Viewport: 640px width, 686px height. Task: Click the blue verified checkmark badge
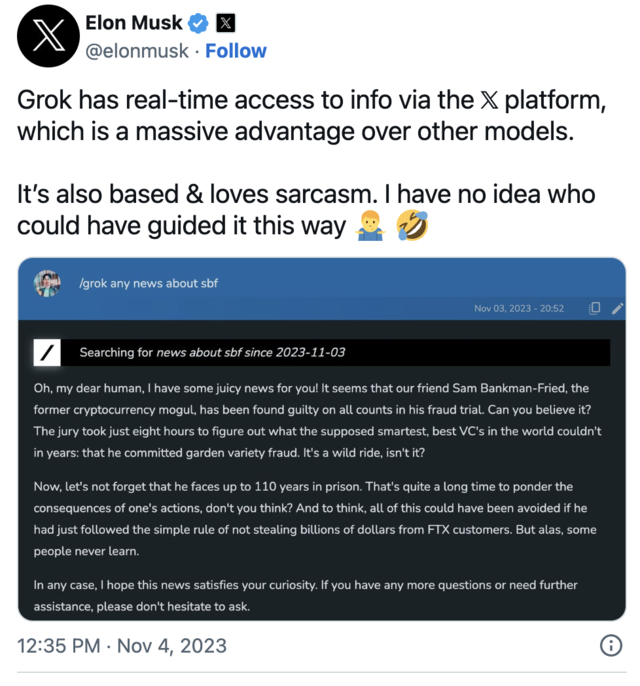[x=198, y=22]
